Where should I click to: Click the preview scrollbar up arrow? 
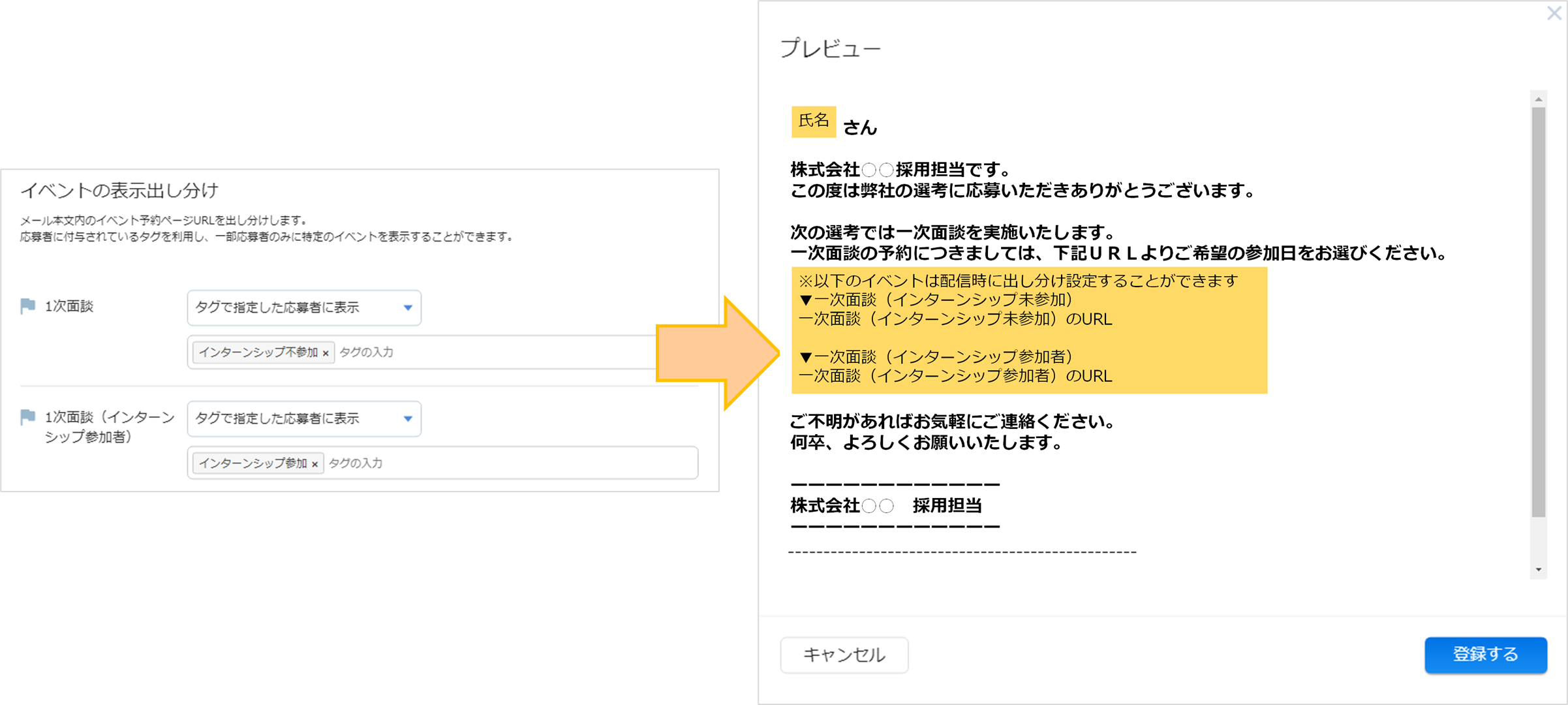click(x=1539, y=99)
